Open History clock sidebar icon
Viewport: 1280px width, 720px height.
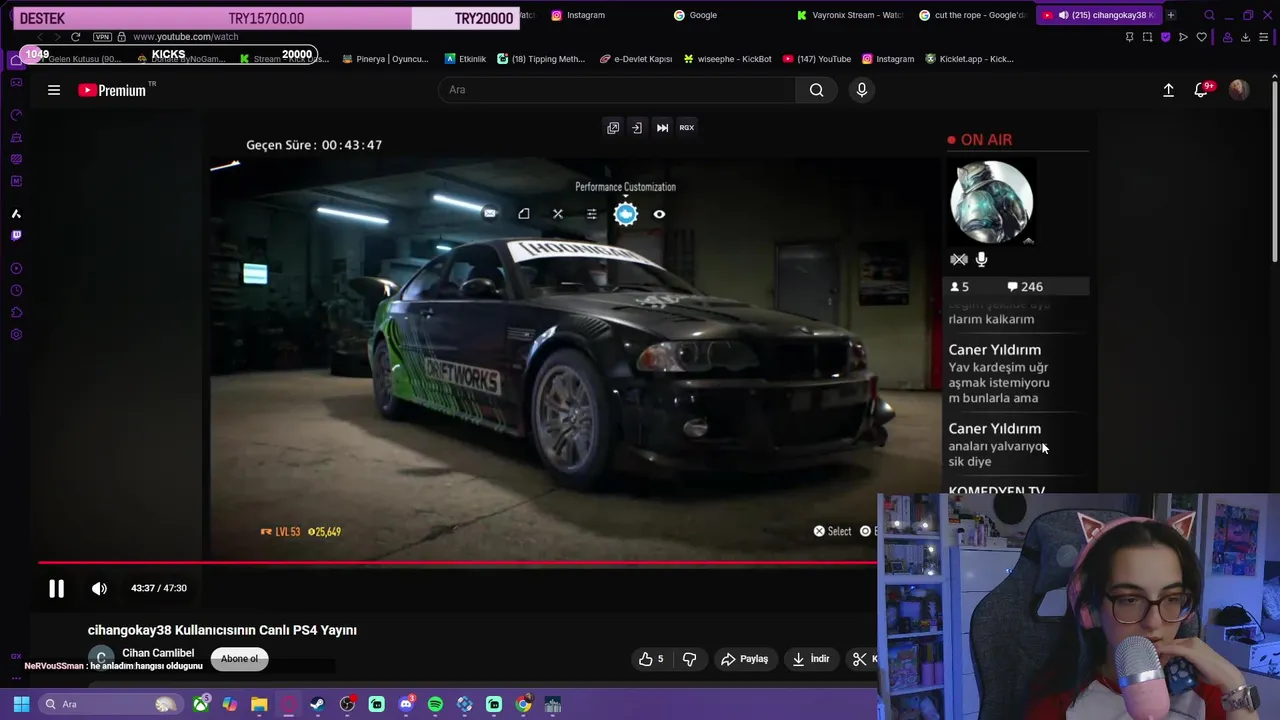(16, 290)
